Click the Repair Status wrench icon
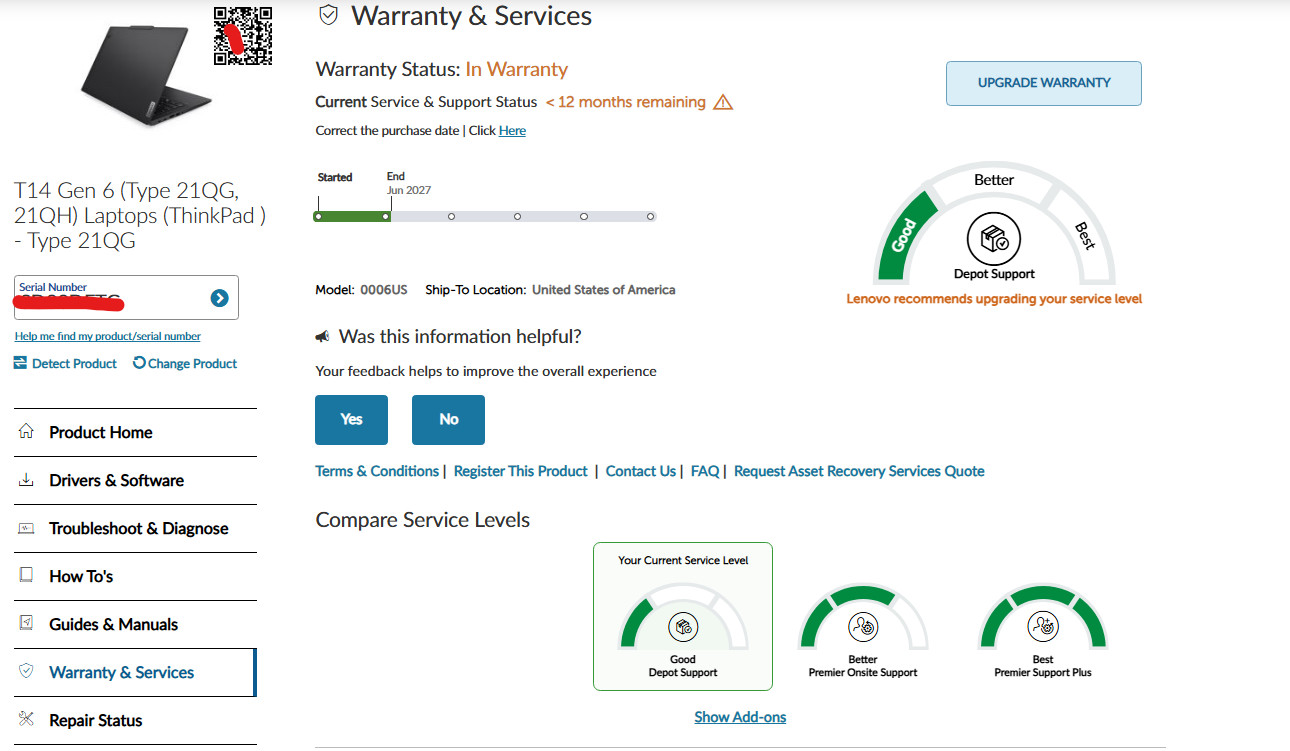 pyautogui.click(x=26, y=720)
